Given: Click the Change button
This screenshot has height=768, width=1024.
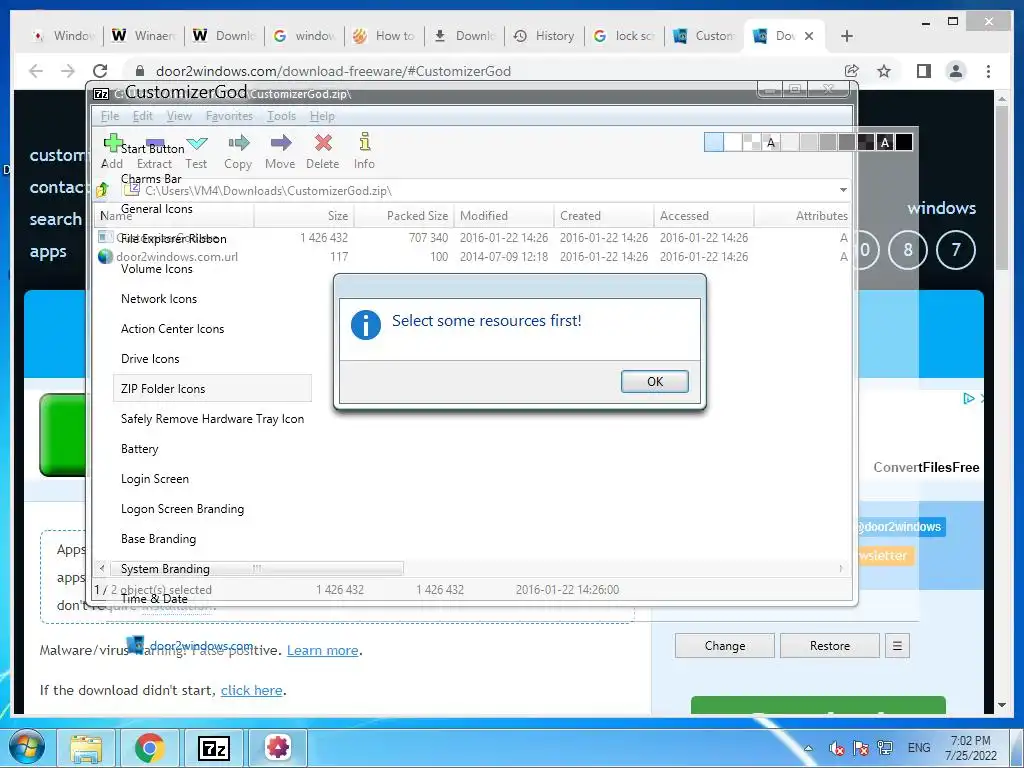Looking at the screenshot, I should (x=724, y=646).
